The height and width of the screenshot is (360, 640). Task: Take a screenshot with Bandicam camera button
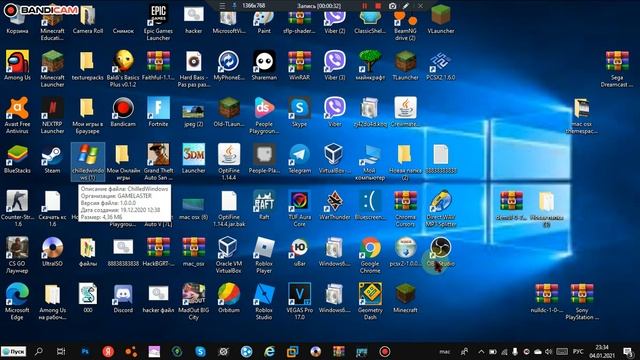point(392,6)
